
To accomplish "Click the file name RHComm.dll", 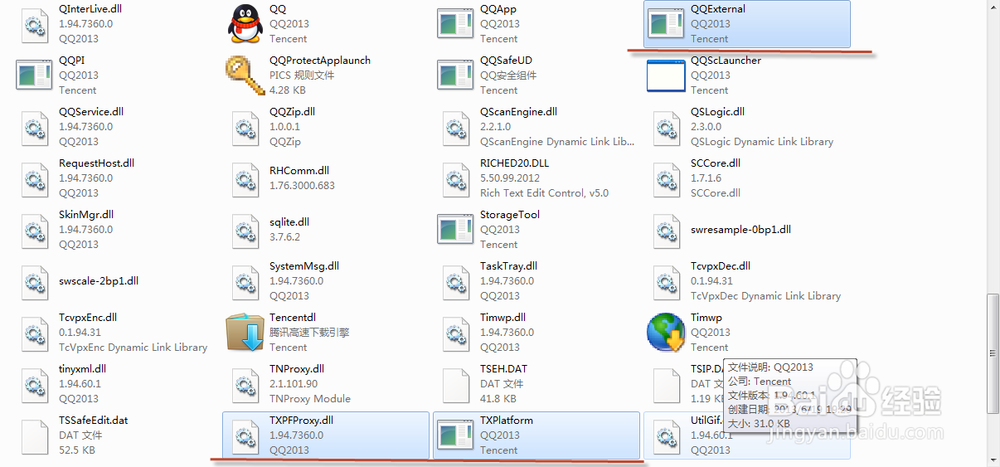I will [x=299, y=170].
